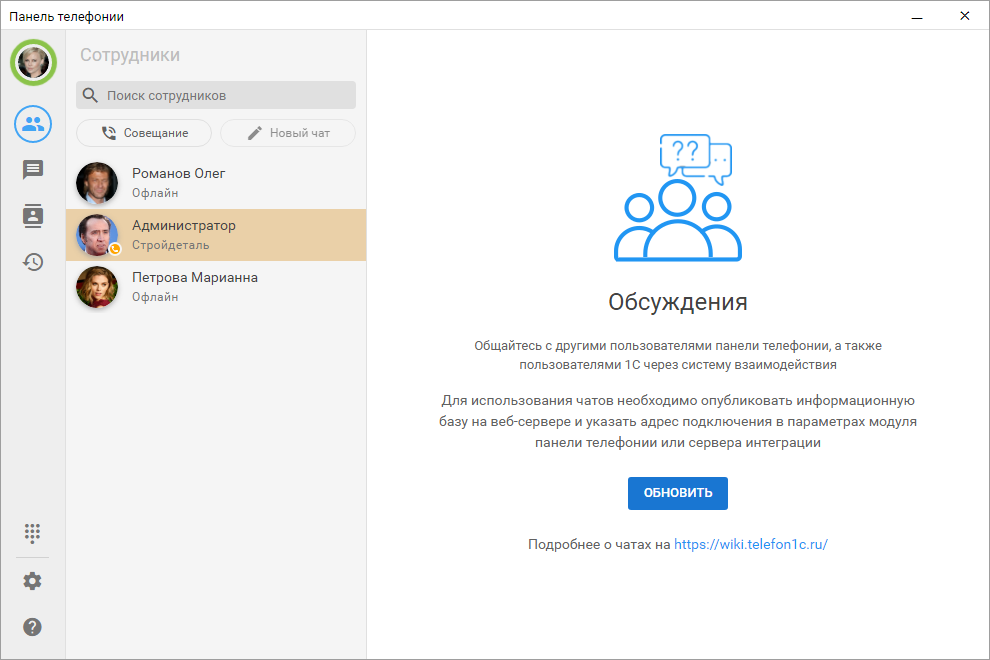Screen dimensions: 990x660
Task: Click the help question mark icon
Action: (x=33, y=627)
